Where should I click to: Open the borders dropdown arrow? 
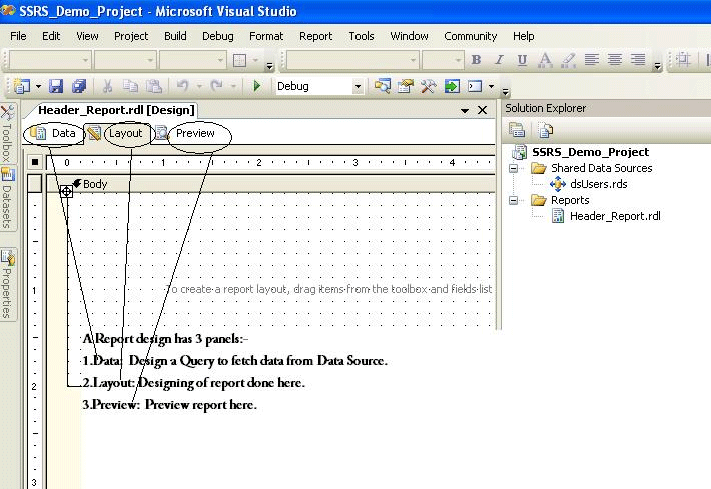[255, 60]
